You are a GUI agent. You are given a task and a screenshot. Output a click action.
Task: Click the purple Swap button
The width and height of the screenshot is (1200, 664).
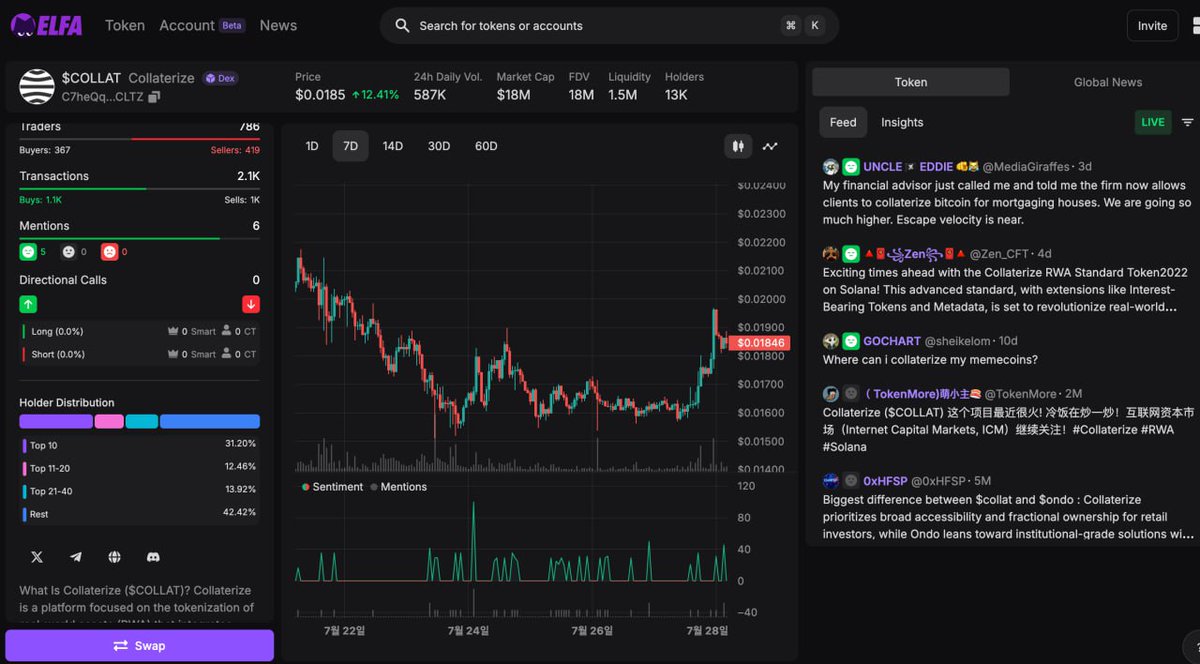click(139, 646)
